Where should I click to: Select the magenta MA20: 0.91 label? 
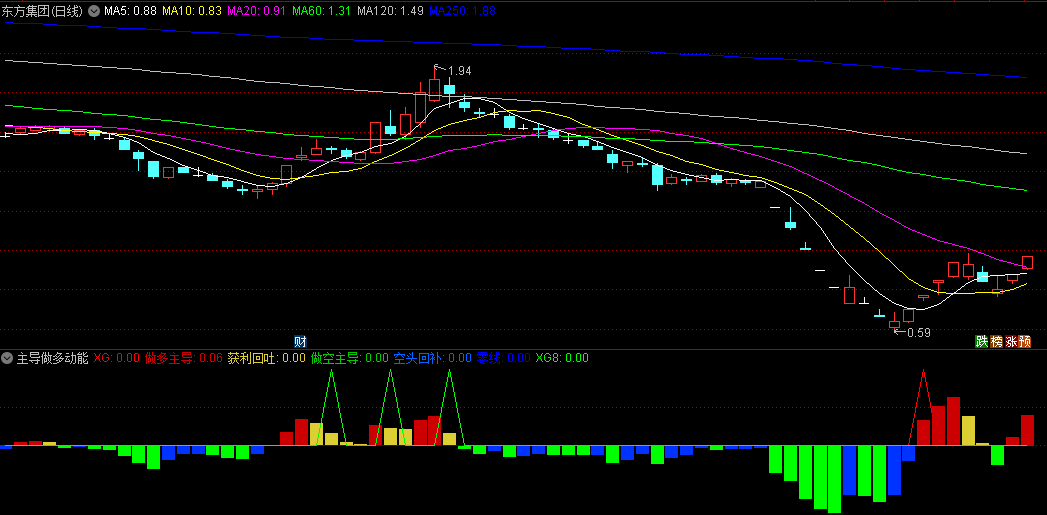(x=258, y=11)
